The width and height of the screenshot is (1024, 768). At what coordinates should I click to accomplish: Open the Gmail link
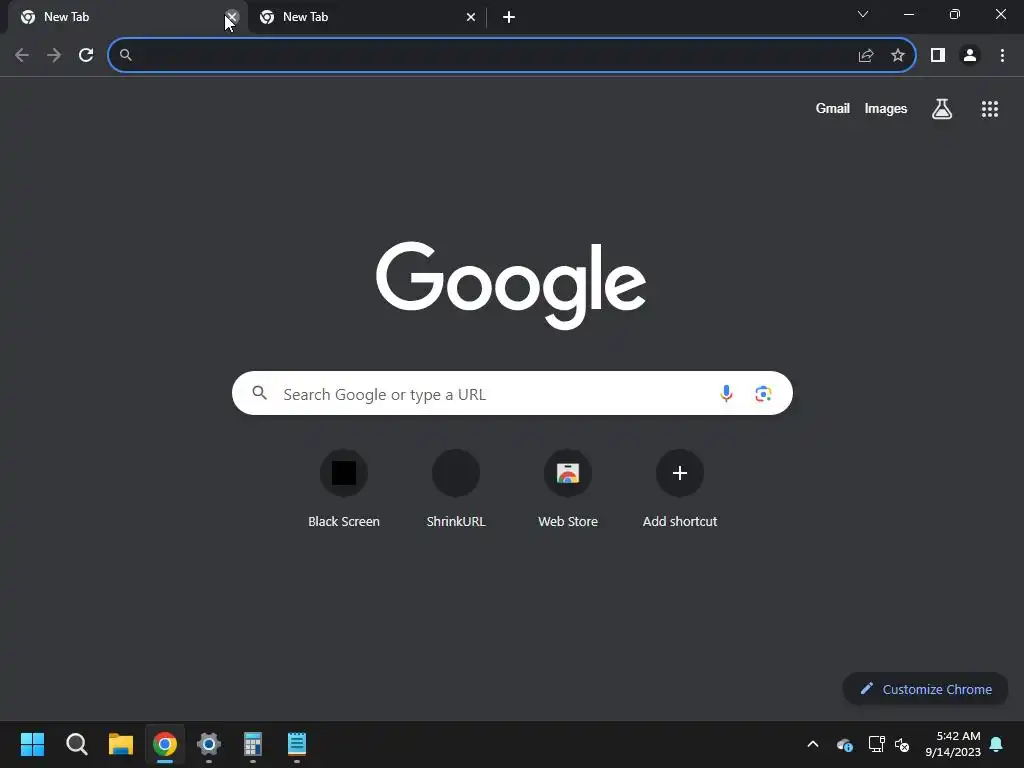point(833,109)
